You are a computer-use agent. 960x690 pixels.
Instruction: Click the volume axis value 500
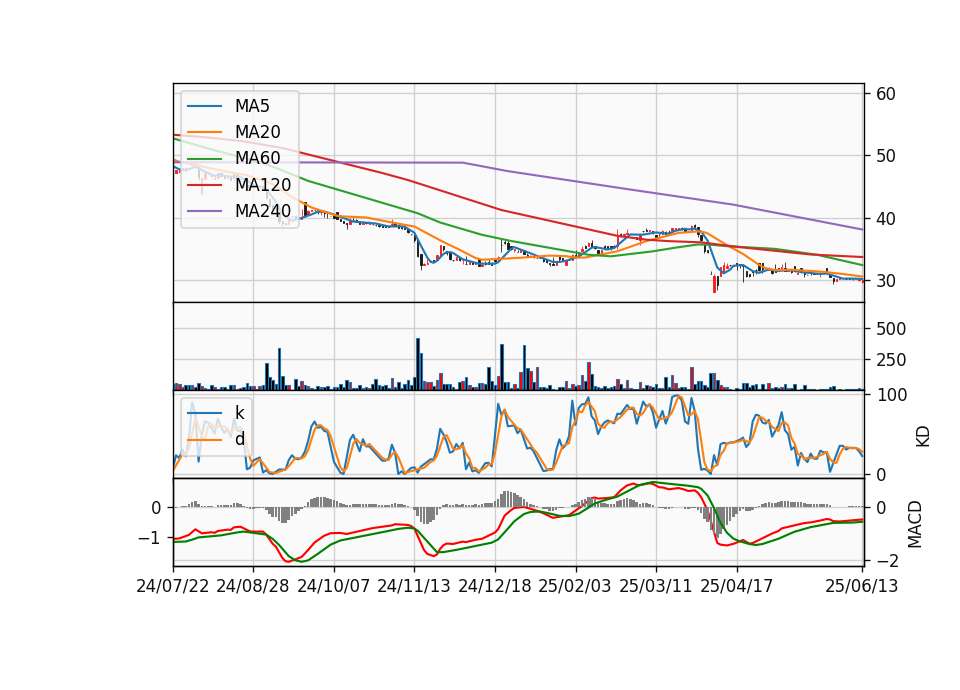coord(891,329)
